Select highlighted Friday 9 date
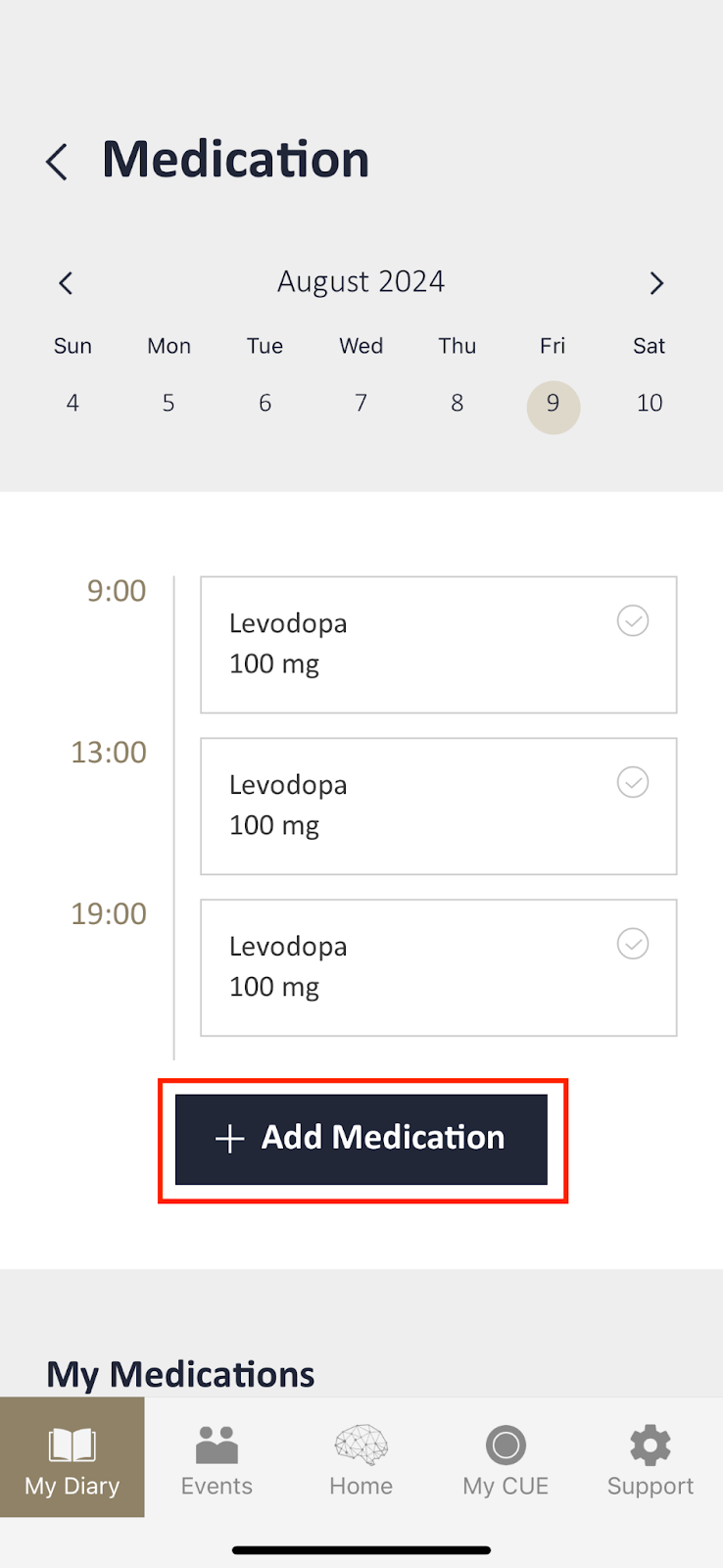723x1568 pixels. click(554, 405)
